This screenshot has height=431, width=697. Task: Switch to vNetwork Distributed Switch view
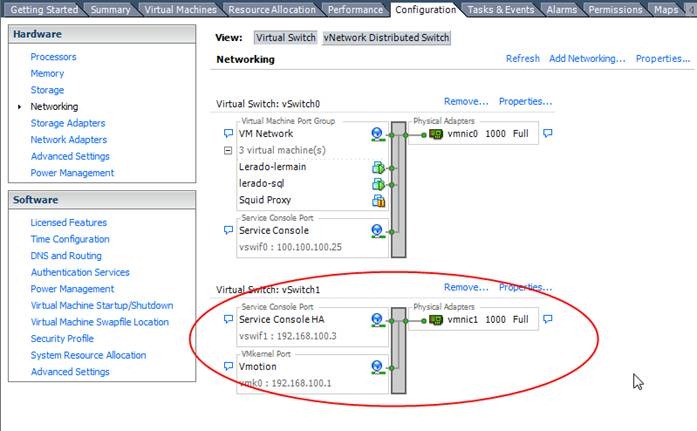pos(386,38)
